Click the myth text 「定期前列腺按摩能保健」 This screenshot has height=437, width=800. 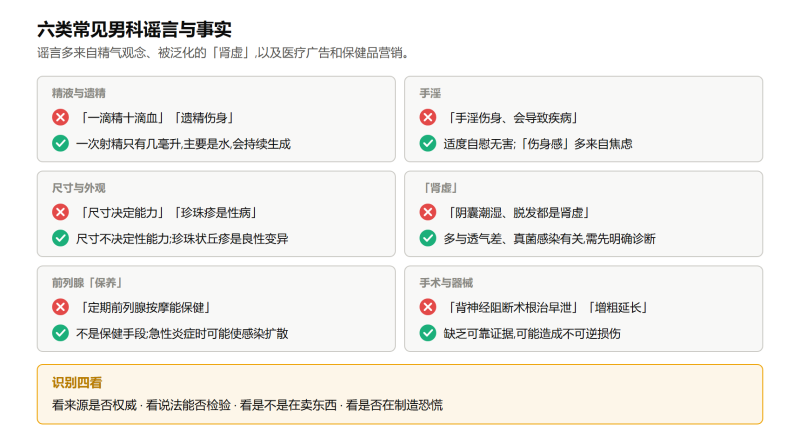click(145, 307)
